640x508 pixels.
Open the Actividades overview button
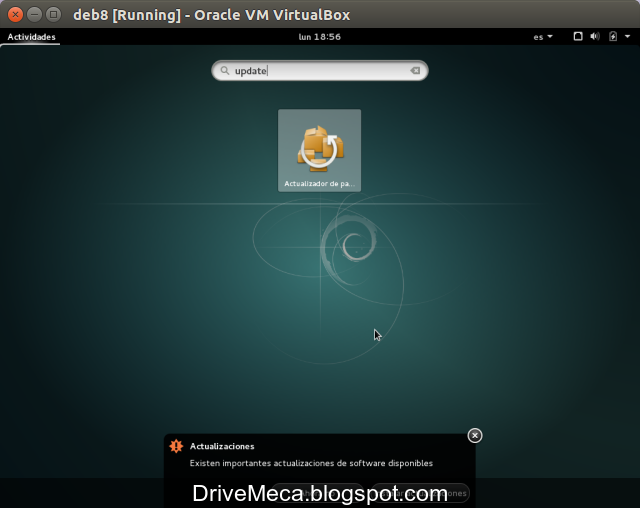click(x=31, y=37)
